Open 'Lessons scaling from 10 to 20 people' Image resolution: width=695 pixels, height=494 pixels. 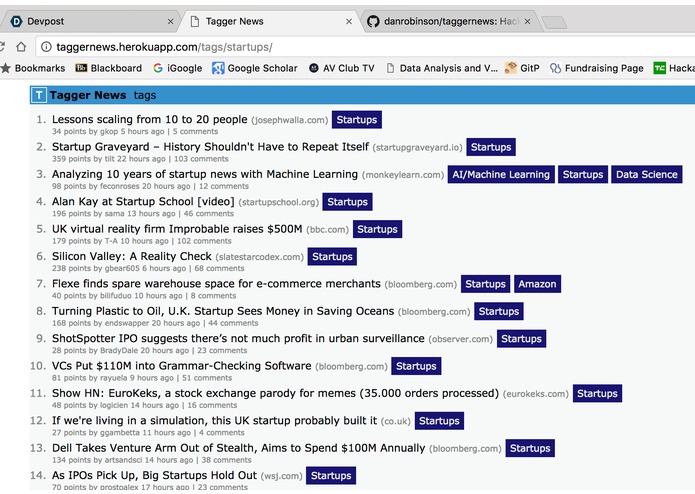point(150,119)
